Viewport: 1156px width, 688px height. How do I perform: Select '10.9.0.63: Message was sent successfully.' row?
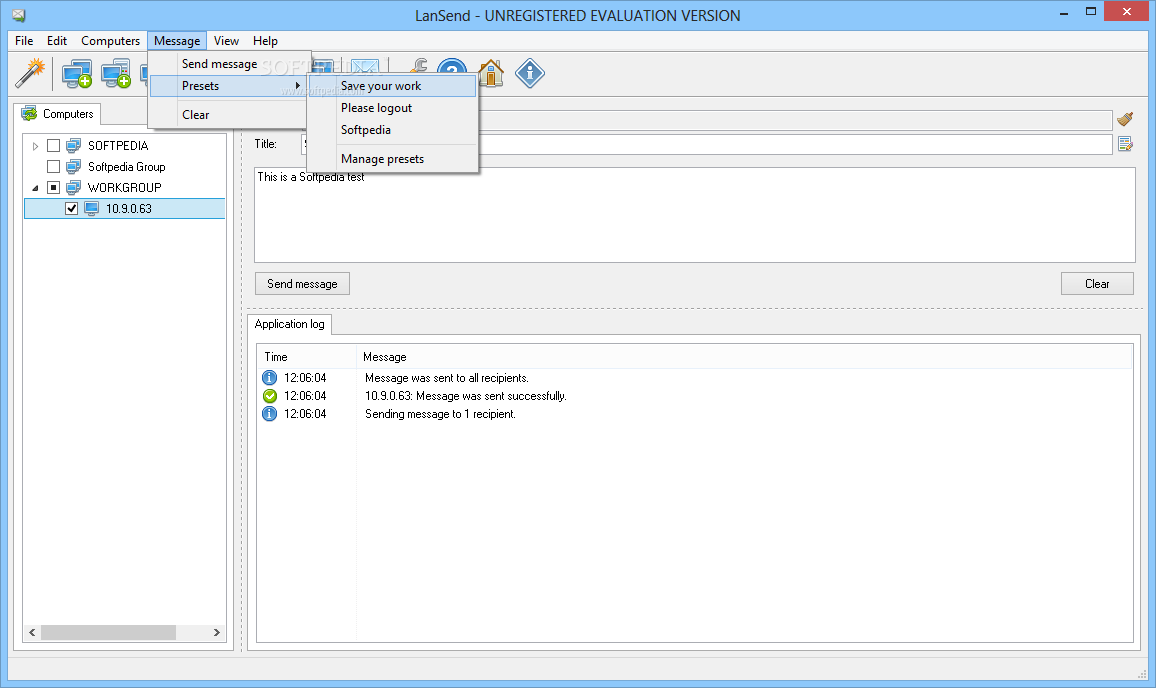(x=694, y=396)
